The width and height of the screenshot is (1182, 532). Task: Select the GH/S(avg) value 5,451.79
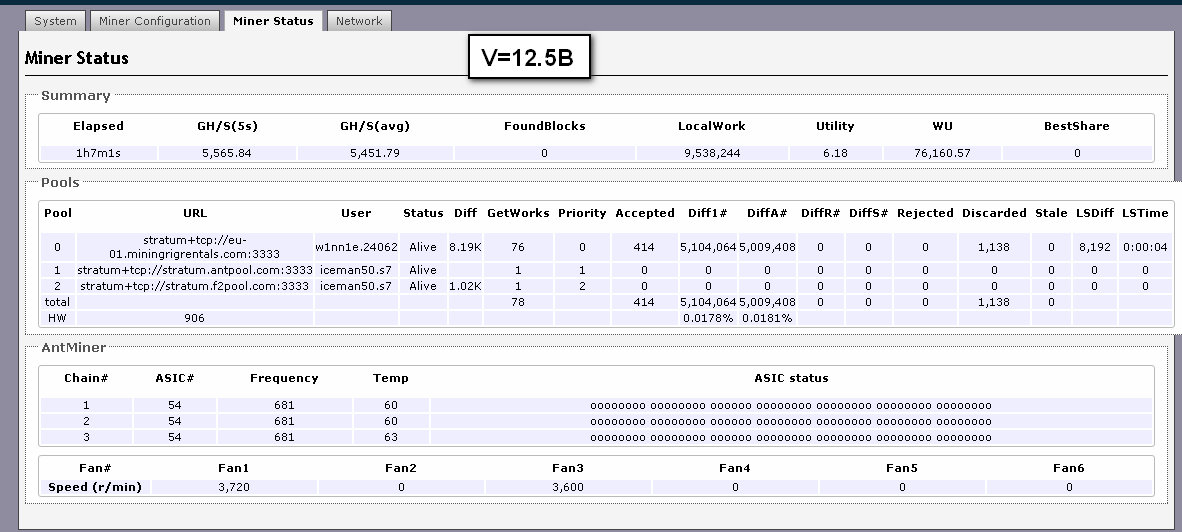(x=375, y=153)
